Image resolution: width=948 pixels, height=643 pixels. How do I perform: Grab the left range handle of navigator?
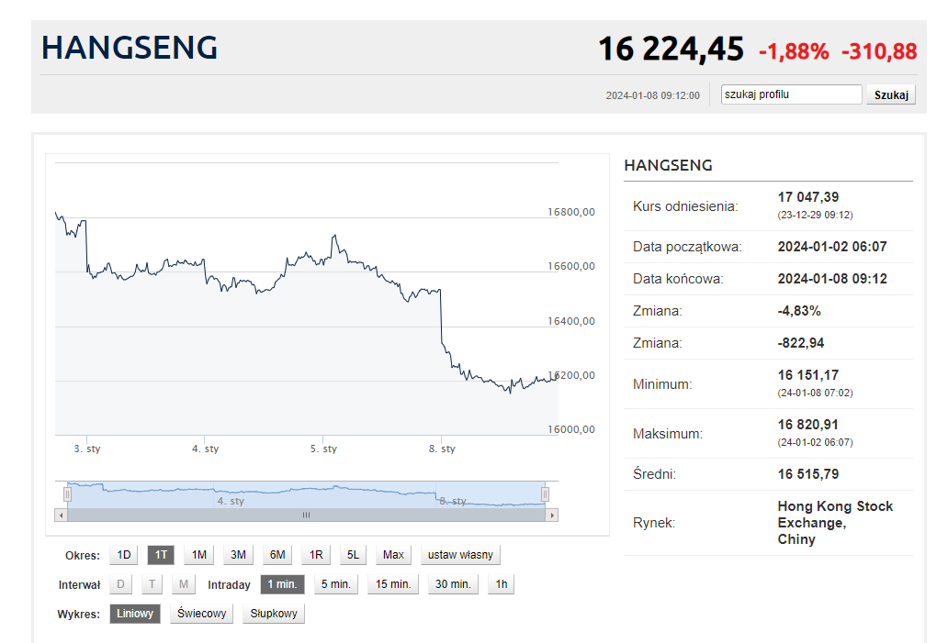pos(67,494)
